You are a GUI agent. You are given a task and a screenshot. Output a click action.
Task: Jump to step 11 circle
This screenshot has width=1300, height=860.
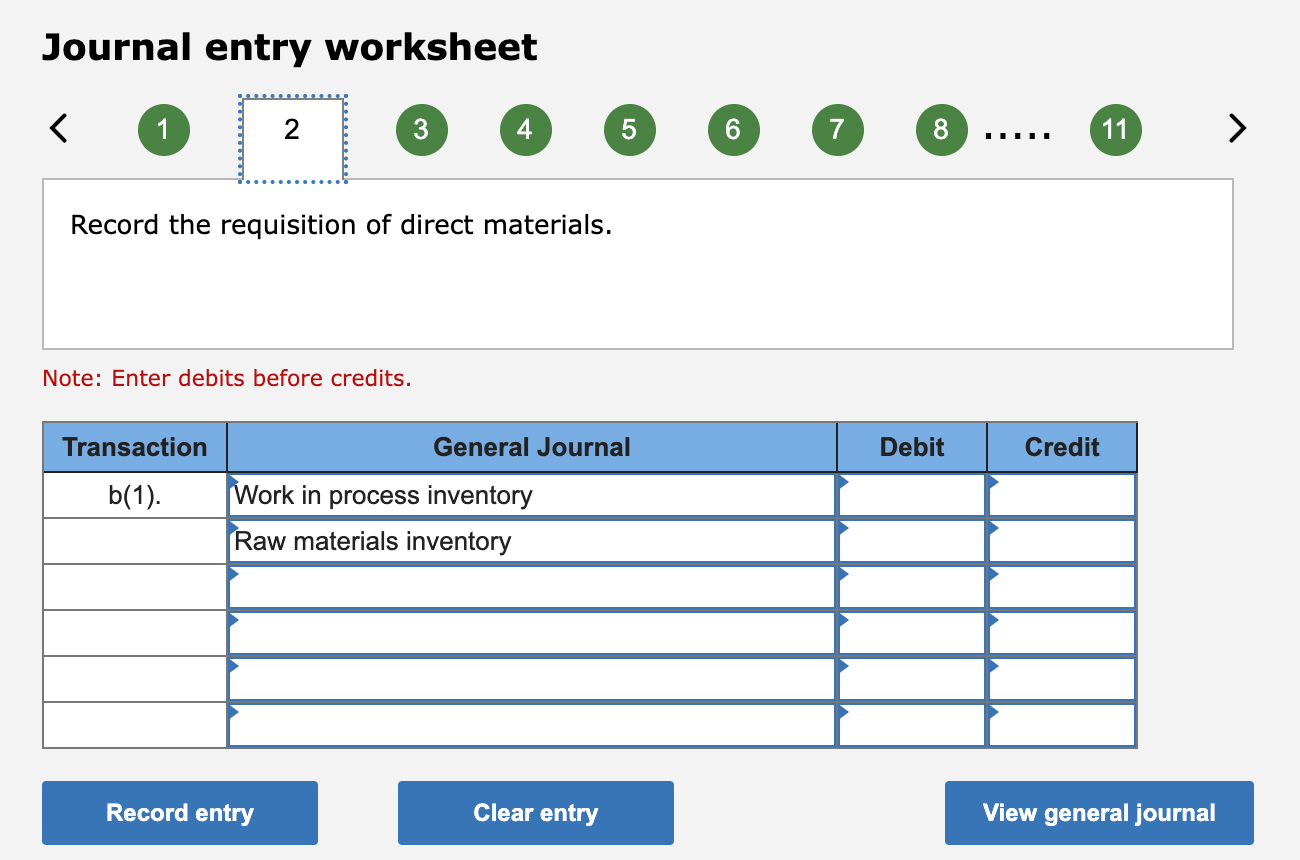click(1115, 129)
